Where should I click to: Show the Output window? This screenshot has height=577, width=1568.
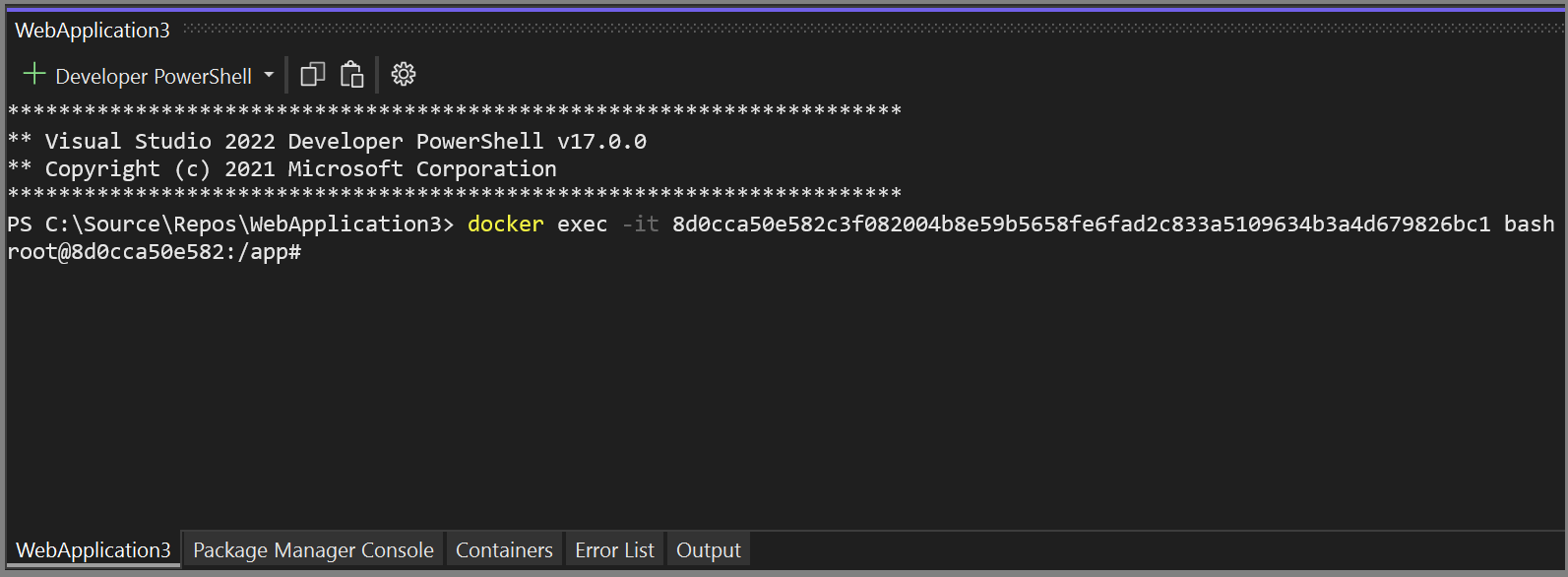point(708,549)
